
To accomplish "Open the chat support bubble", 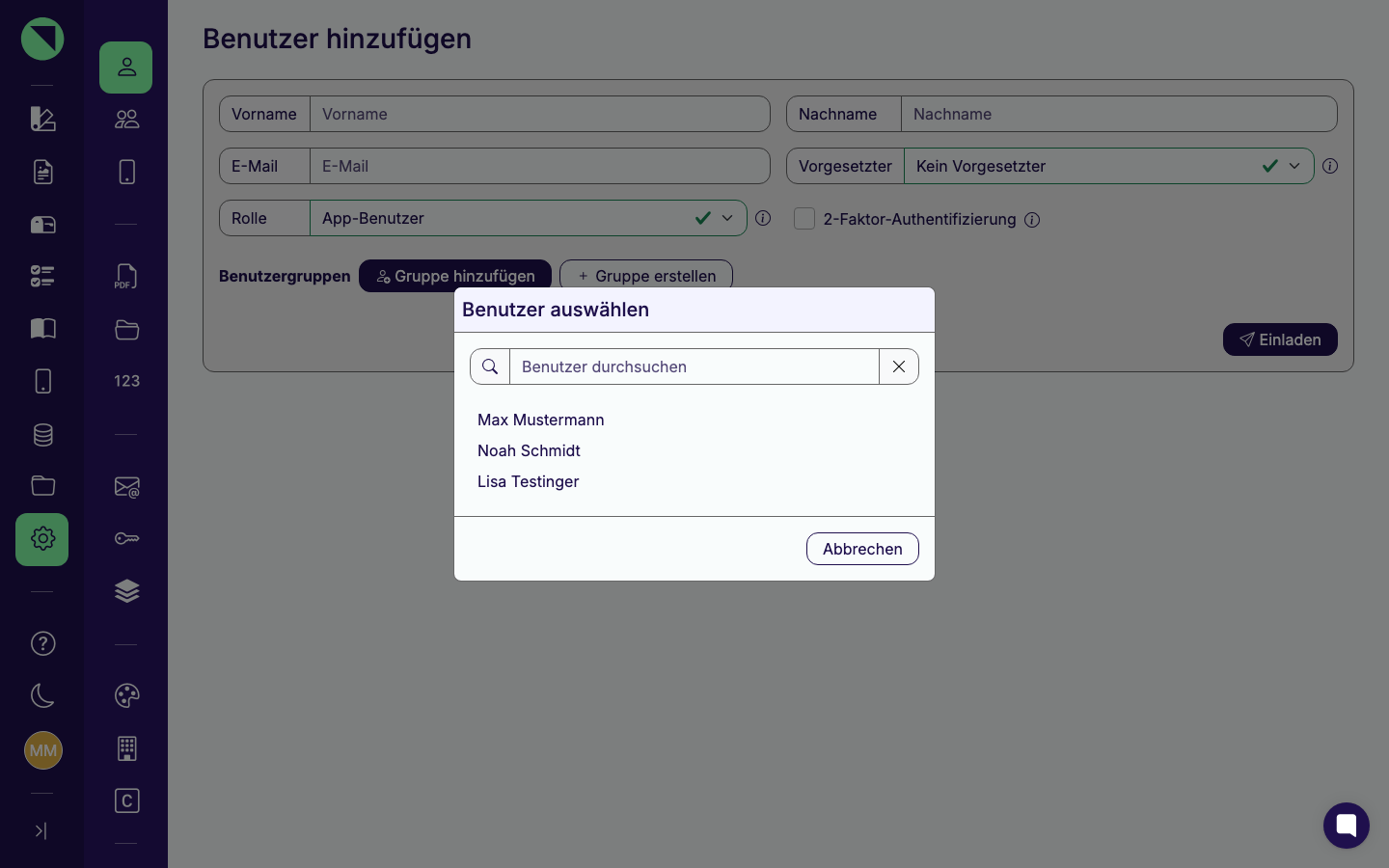I will tap(1347, 826).
